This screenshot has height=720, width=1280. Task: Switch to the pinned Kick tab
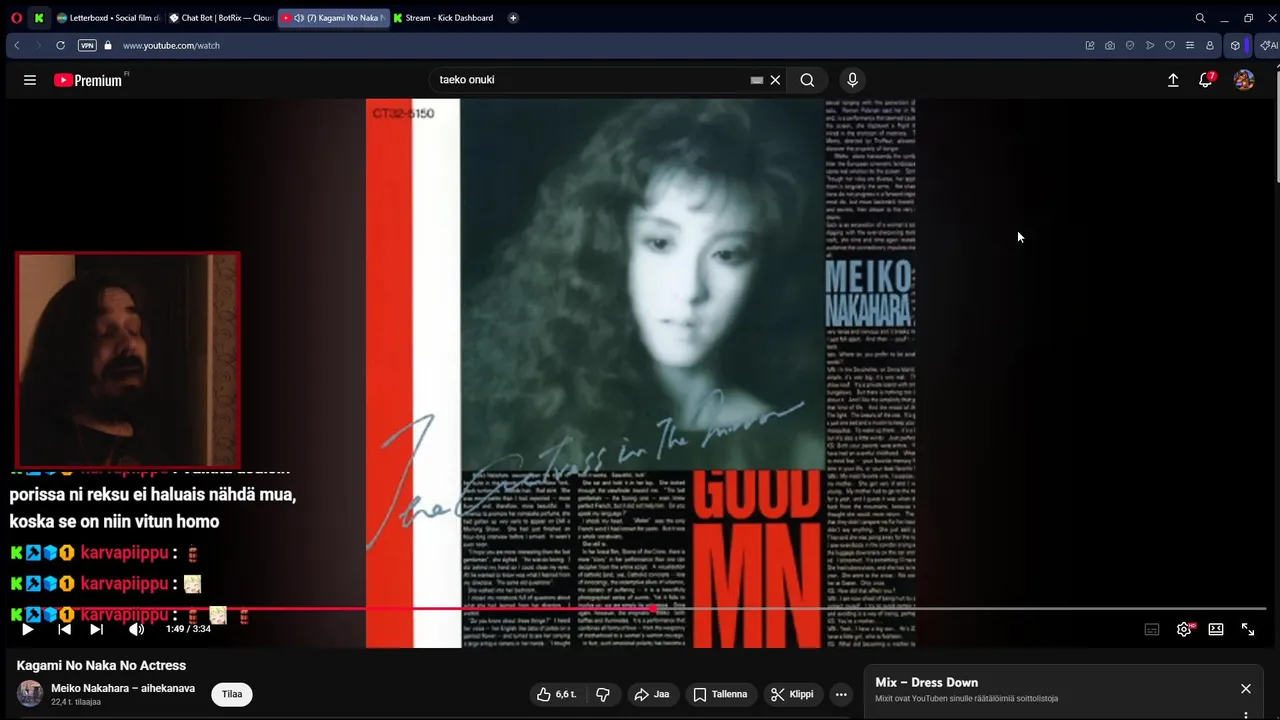39,18
